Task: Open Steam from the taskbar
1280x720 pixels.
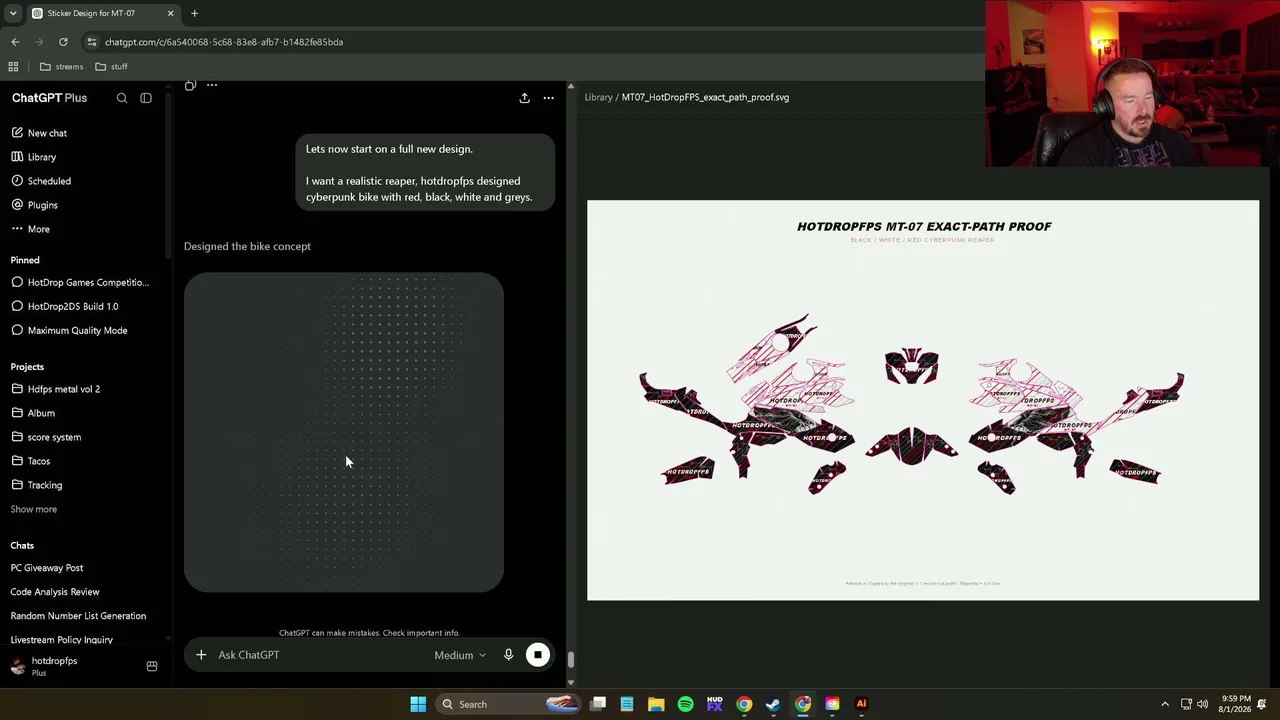Action: pos(773,704)
